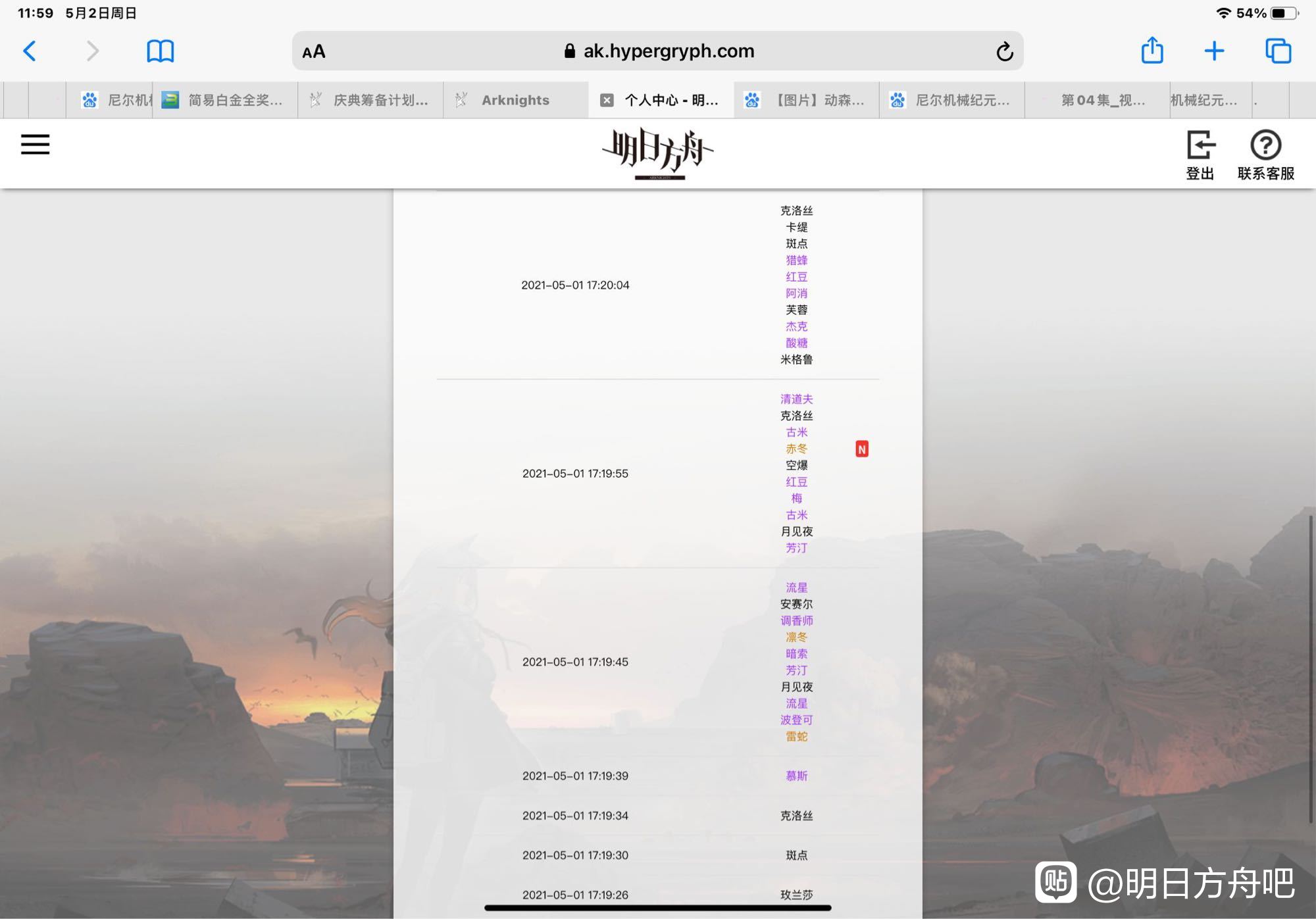Tap the Wi-Fi status icon
Viewport: 1316px width, 919px height.
(1223, 13)
